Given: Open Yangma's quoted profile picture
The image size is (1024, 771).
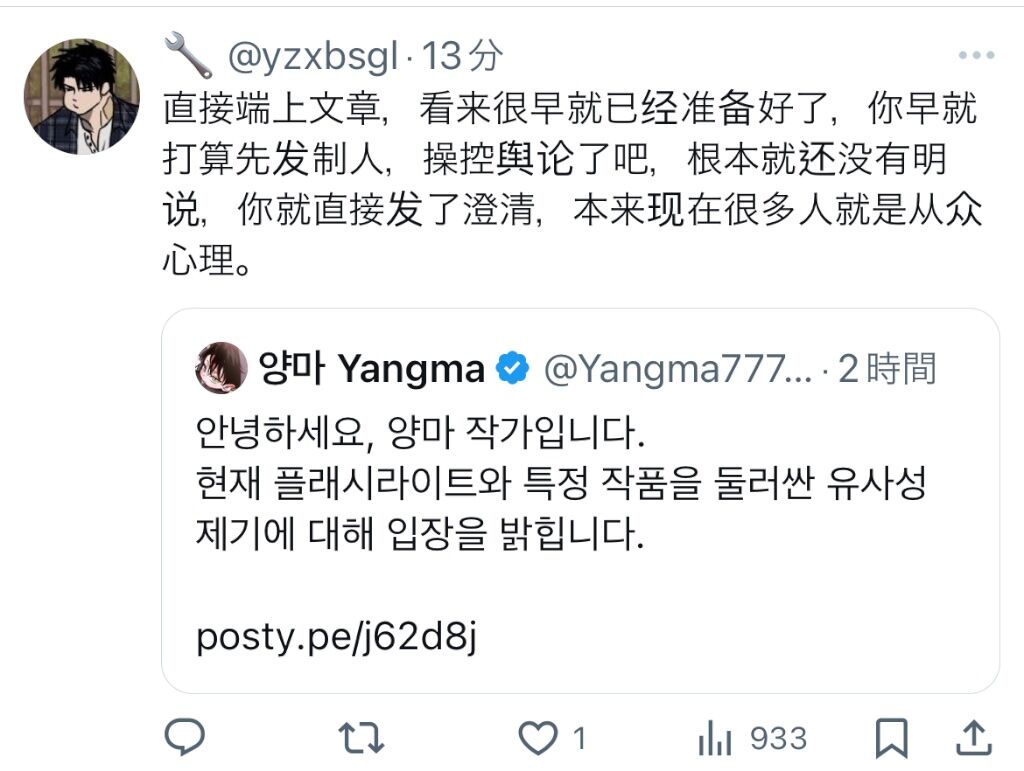Looking at the screenshot, I should [221, 368].
